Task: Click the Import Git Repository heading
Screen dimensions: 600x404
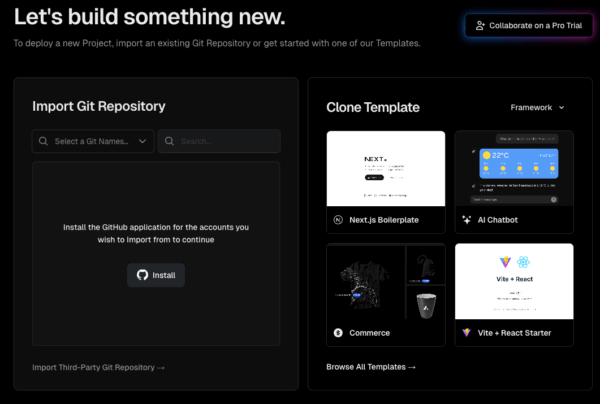Action: pyautogui.click(x=99, y=106)
